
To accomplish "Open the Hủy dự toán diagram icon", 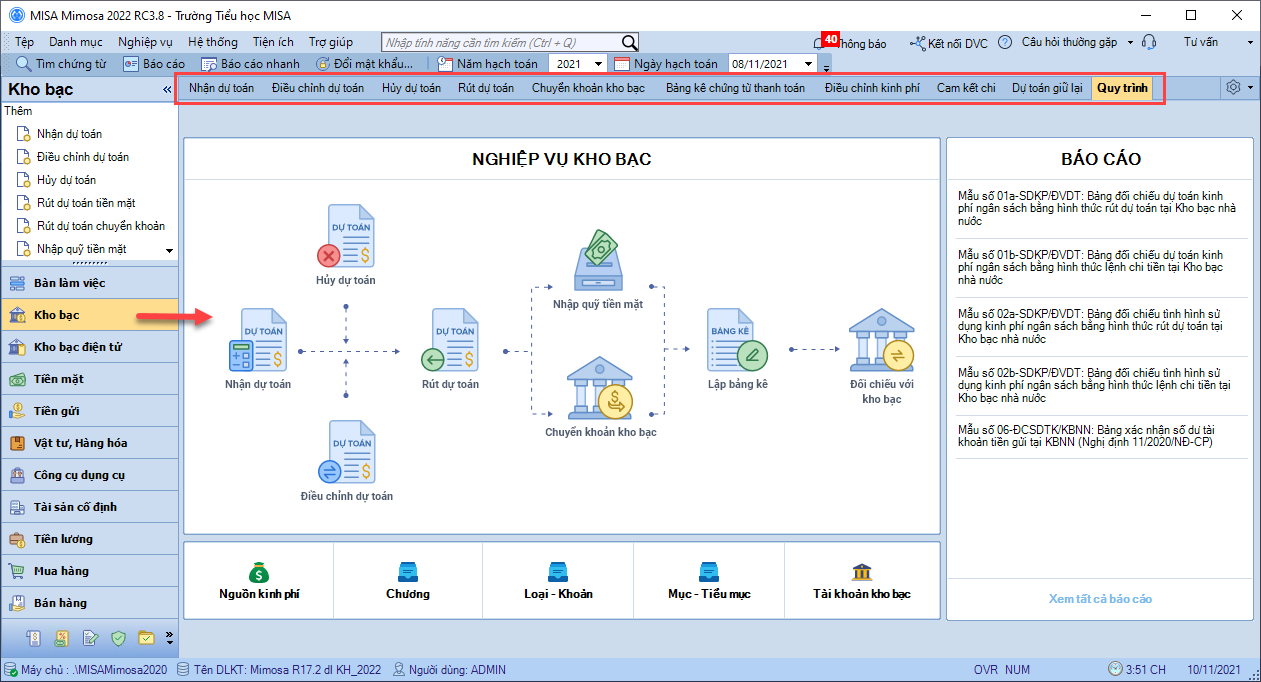I will (x=345, y=235).
